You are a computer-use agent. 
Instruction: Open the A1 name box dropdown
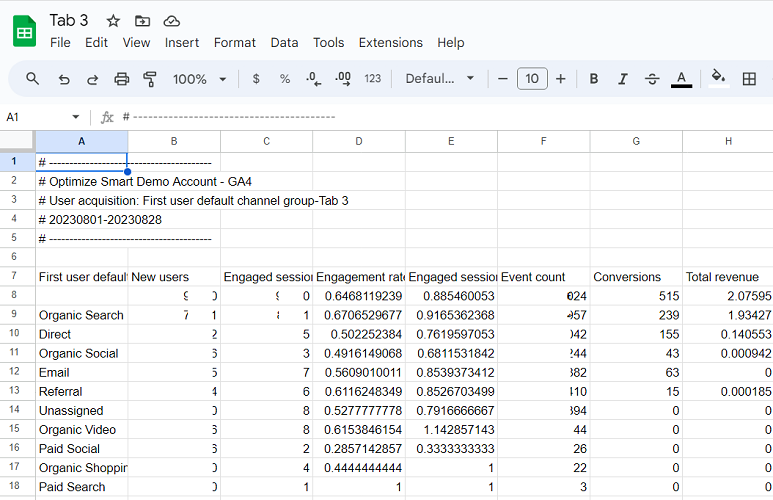tap(75, 117)
